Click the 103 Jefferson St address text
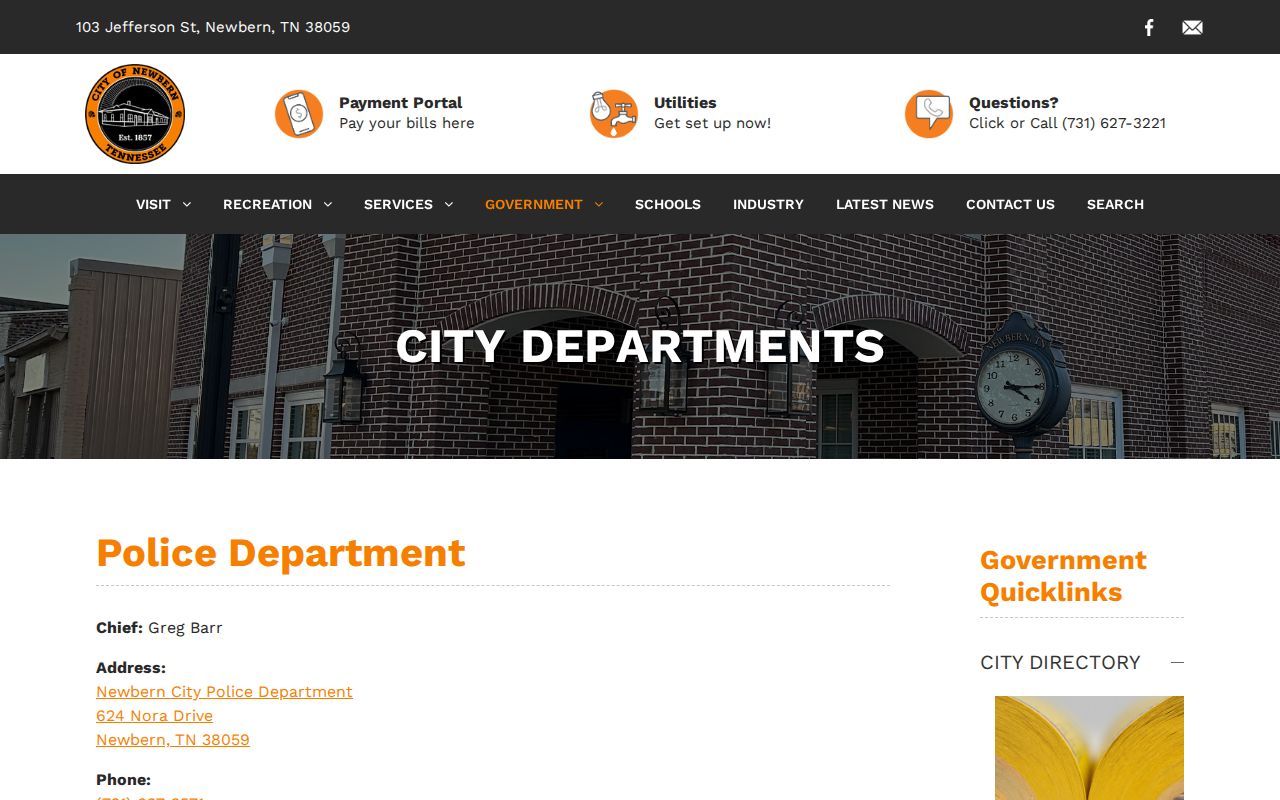 (213, 27)
